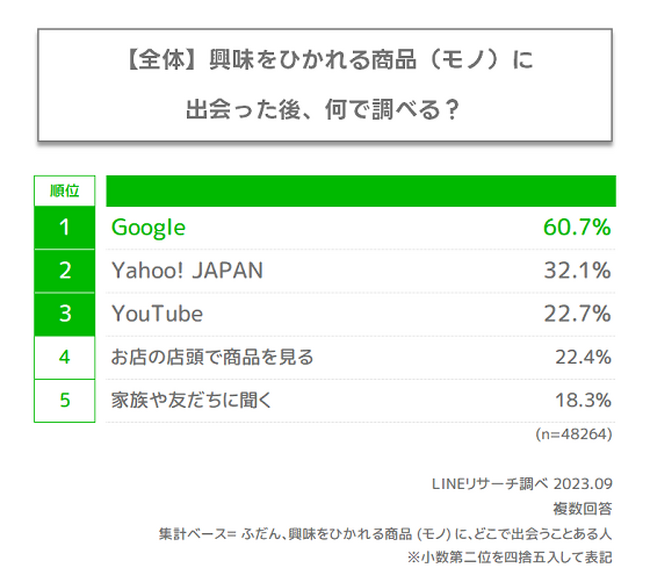Image resolution: width=650 pixels, height=568 pixels.
Task: Select the 22.7% percentage
Action: pos(576,314)
